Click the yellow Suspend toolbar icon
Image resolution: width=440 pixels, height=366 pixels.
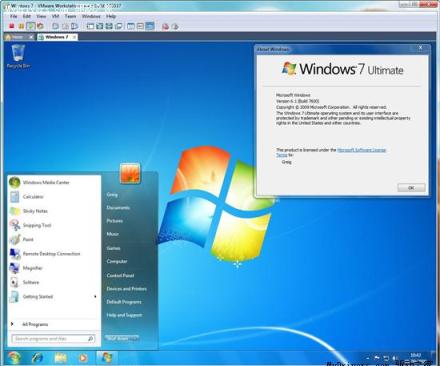(x=21, y=26)
